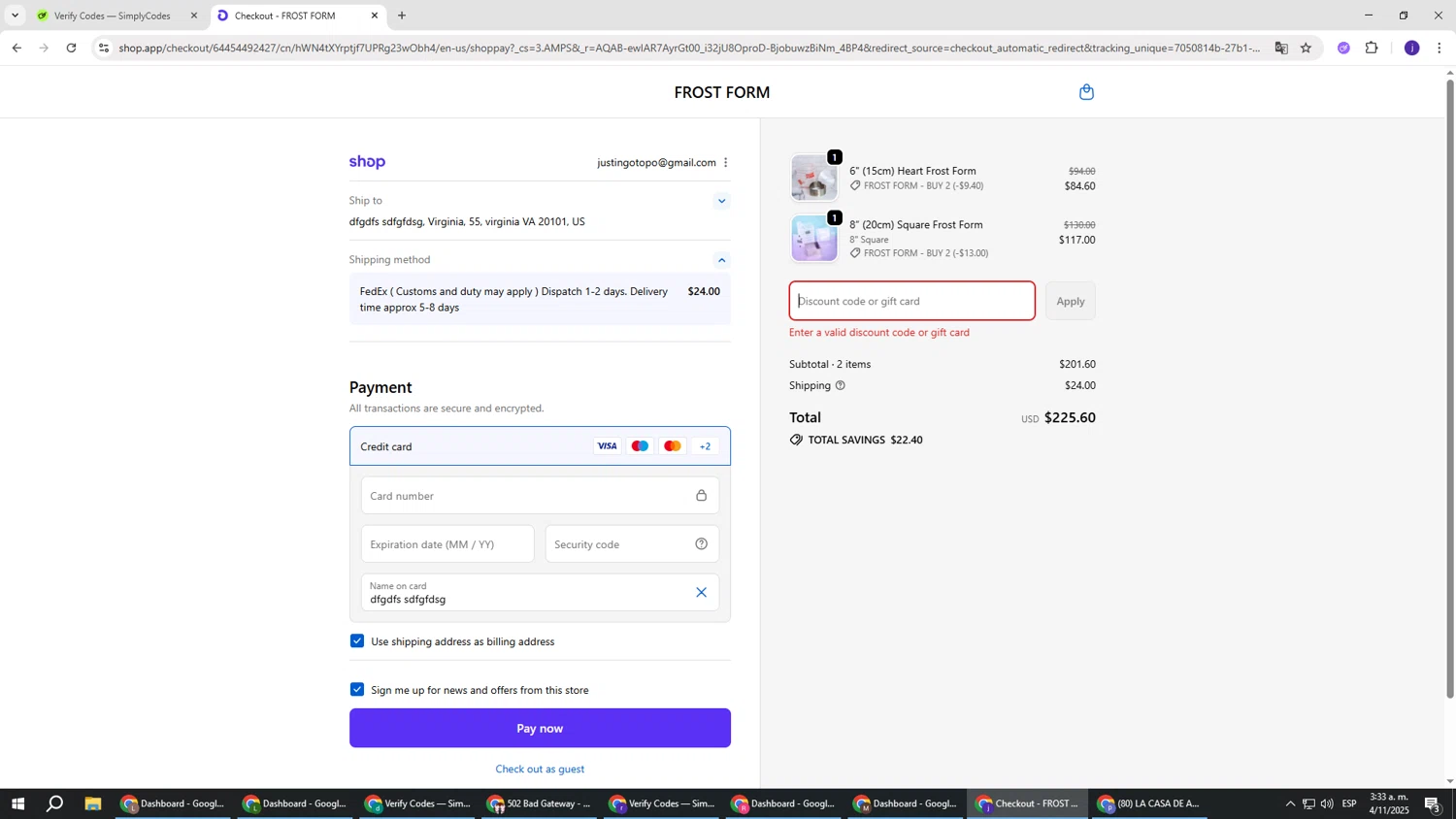Image resolution: width=1456 pixels, height=819 pixels.
Task: Open Chrome three-dot menu
Action: pyautogui.click(x=1439, y=48)
